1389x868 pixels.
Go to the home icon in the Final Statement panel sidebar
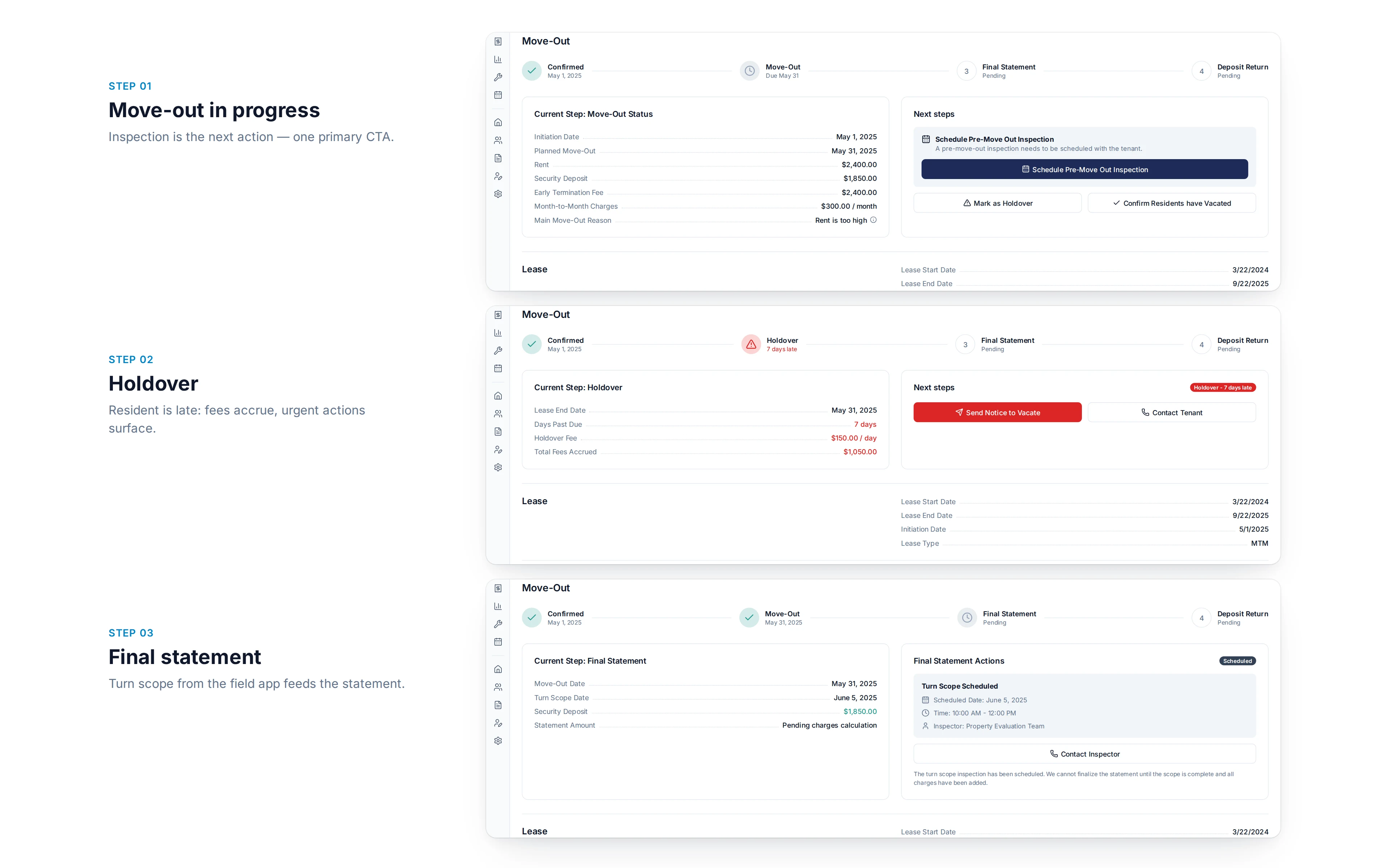(498, 669)
